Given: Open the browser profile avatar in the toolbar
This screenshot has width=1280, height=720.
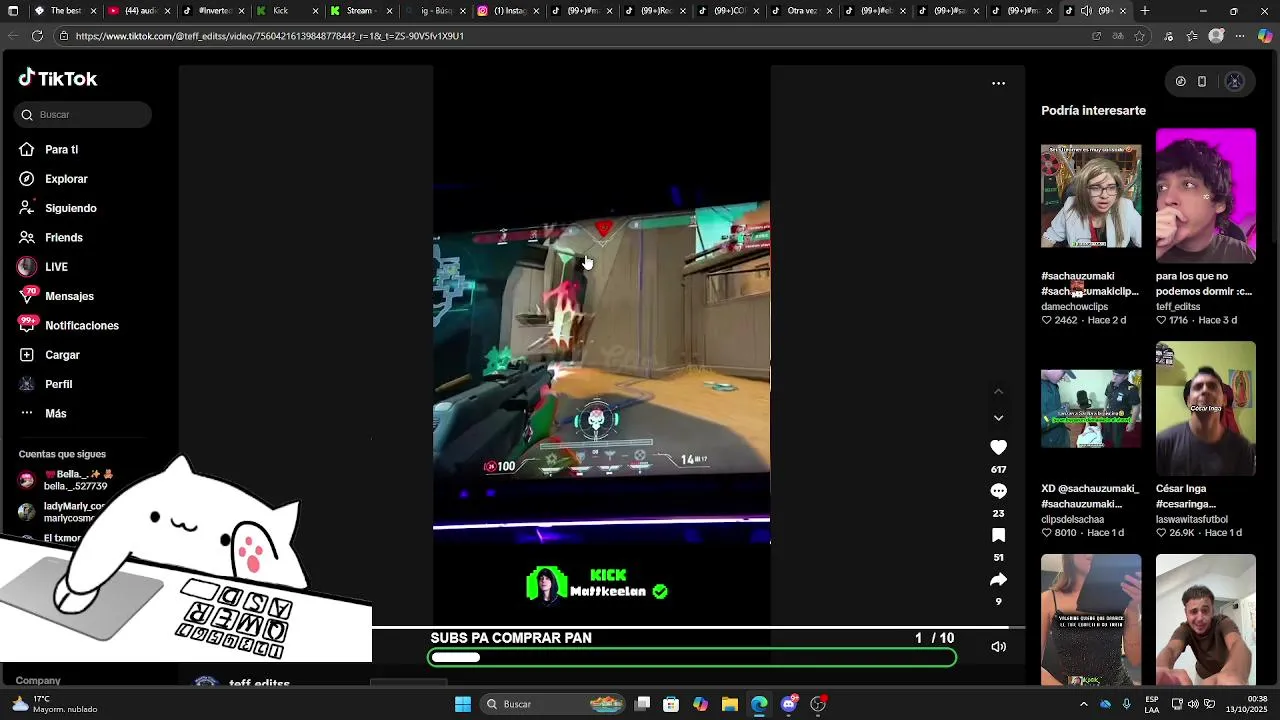Looking at the screenshot, I should coord(1216,36).
